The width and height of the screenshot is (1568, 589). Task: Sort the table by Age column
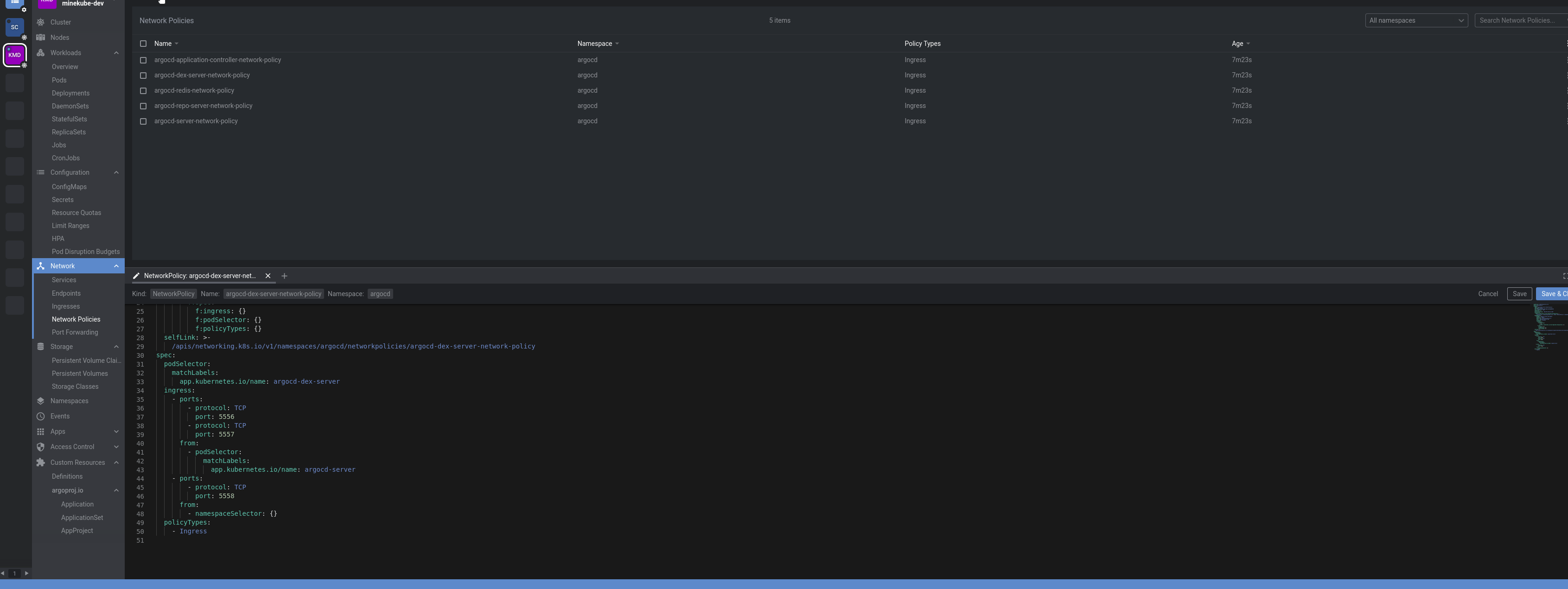click(1241, 44)
